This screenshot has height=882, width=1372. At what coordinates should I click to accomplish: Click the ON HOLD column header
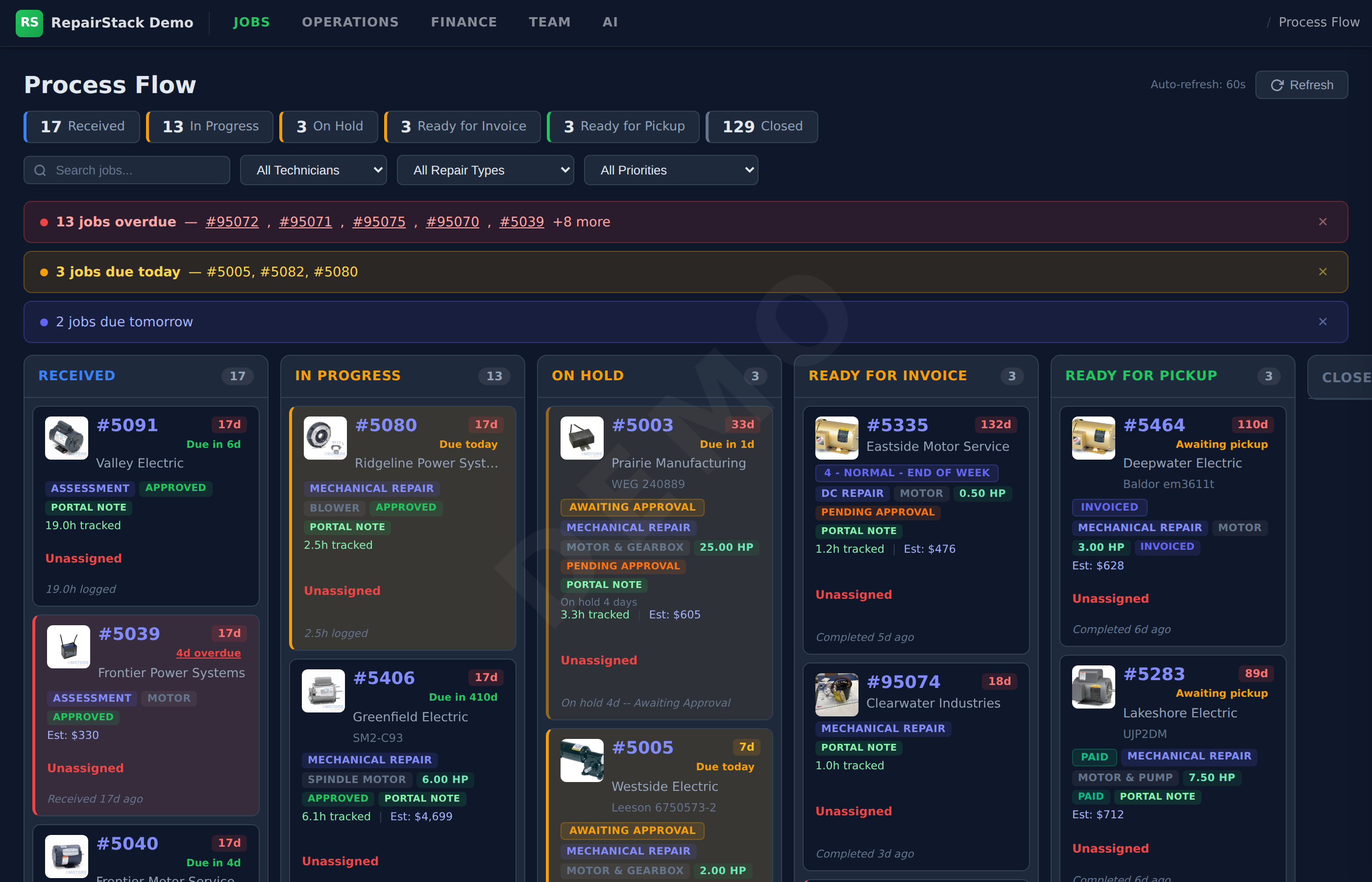coord(659,376)
